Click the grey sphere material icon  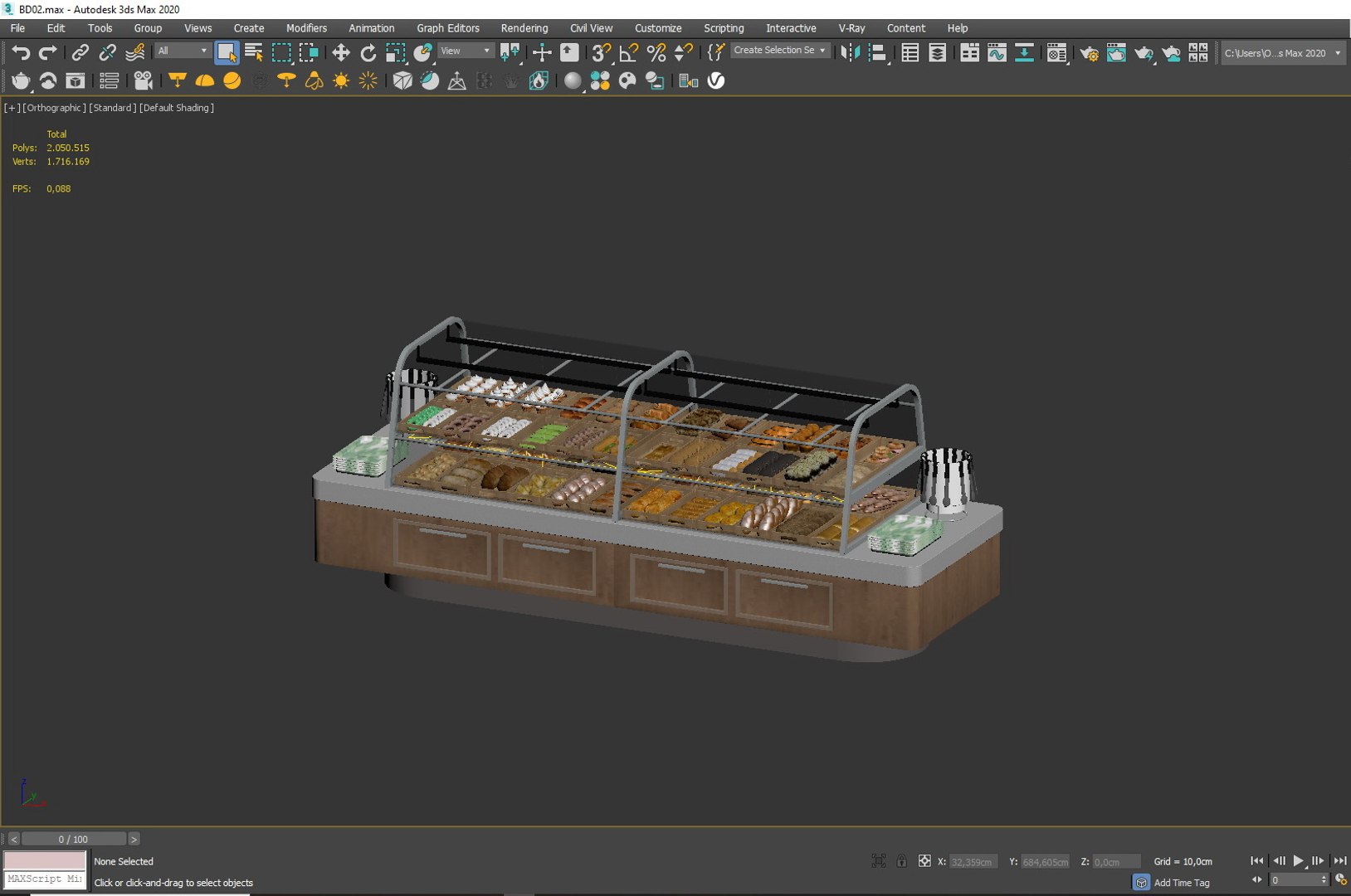coord(573,80)
